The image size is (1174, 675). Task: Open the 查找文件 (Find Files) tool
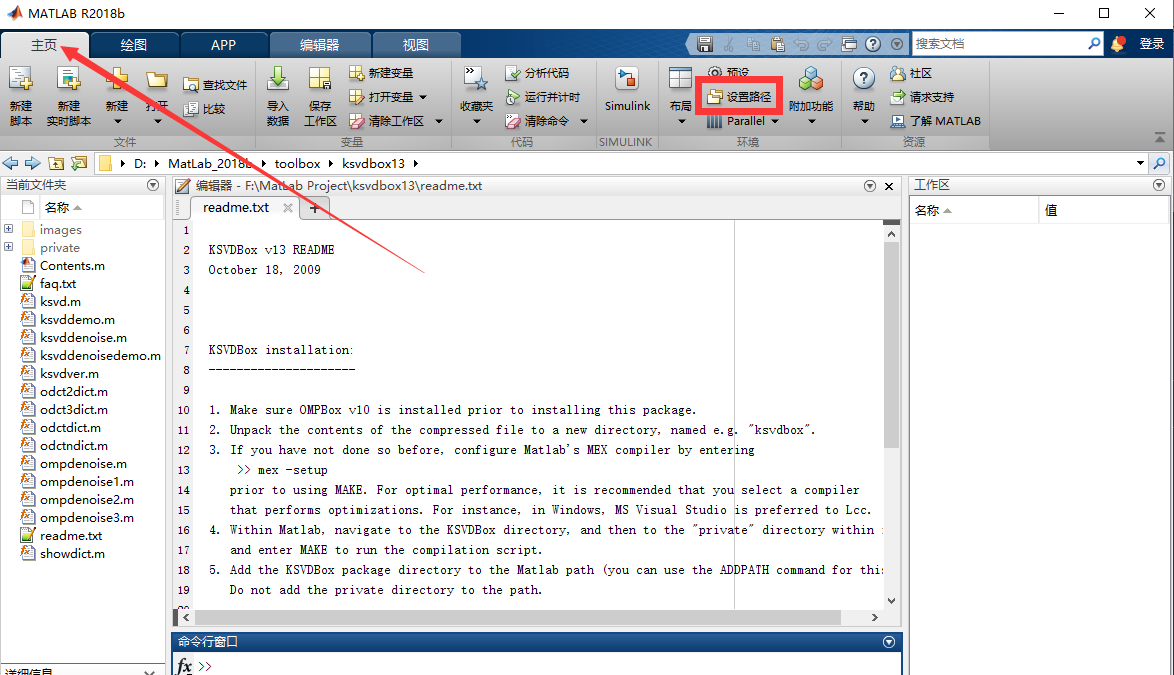click(x=215, y=85)
